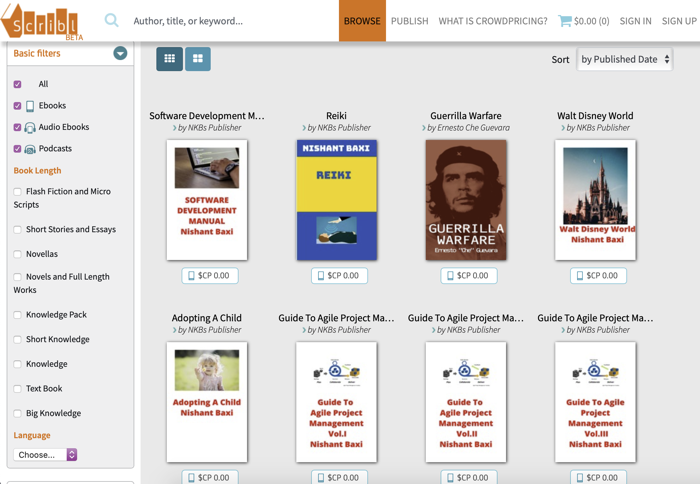This screenshot has width=700, height=484.
Task: Click the Software Development M... title link
Action: [207, 116]
